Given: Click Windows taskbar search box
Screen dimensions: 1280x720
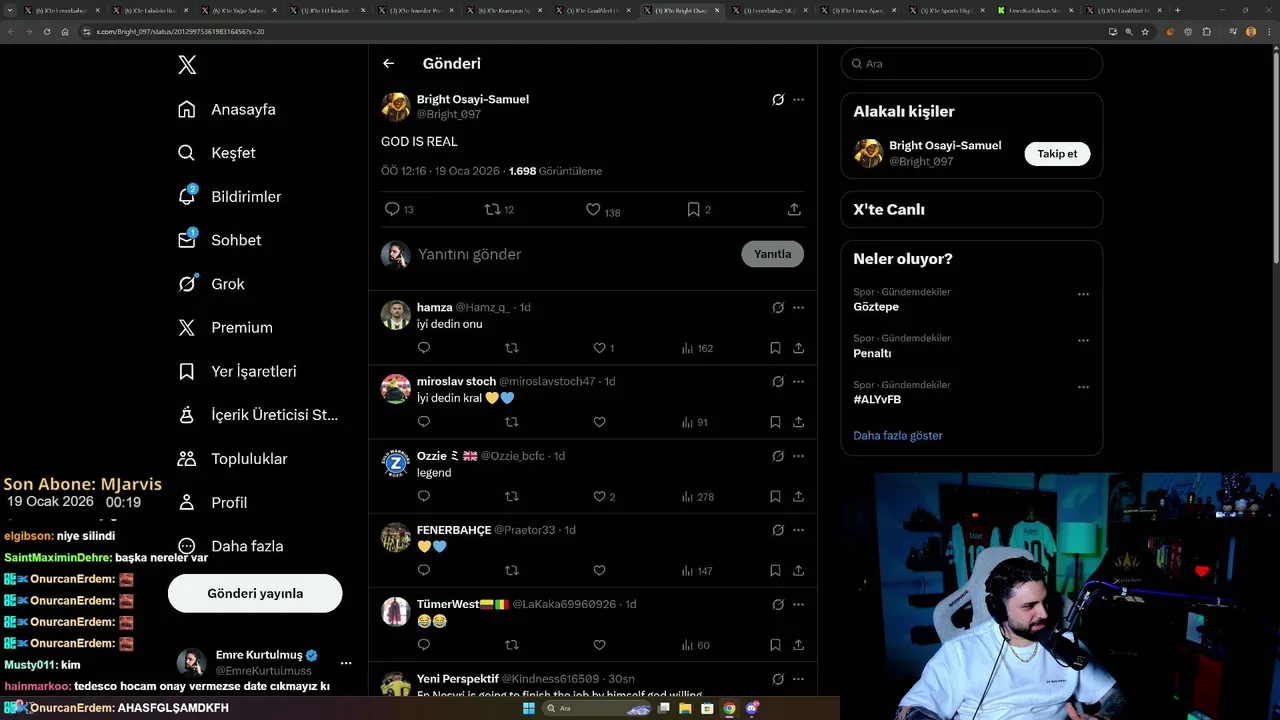Looking at the screenshot, I should (x=598, y=708).
